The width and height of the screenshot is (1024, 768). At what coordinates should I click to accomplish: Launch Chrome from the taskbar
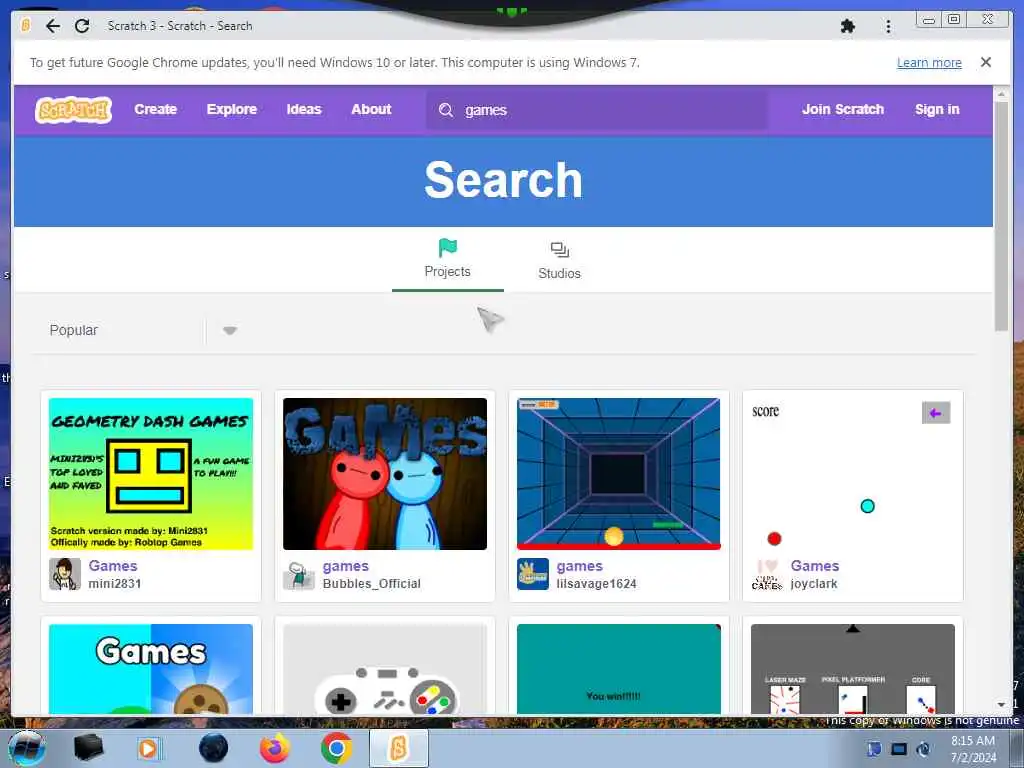point(336,748)
